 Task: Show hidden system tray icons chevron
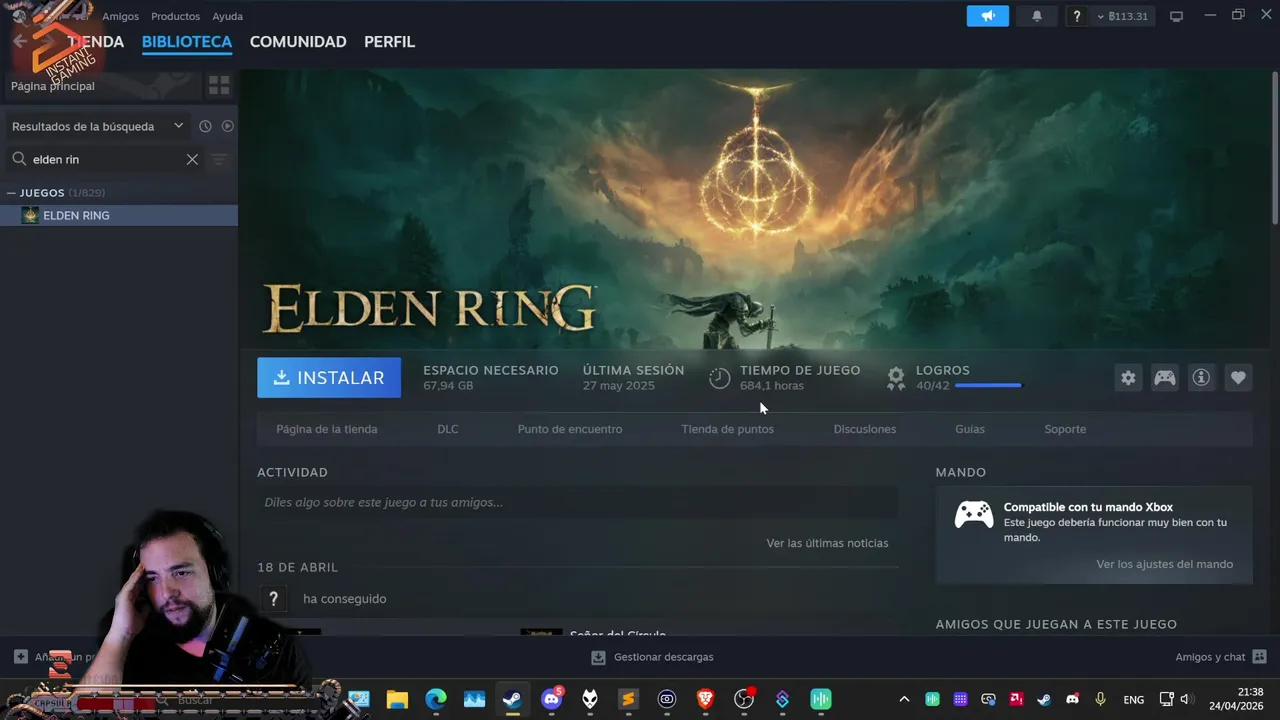pyautogui.click(x=904, y=699)
